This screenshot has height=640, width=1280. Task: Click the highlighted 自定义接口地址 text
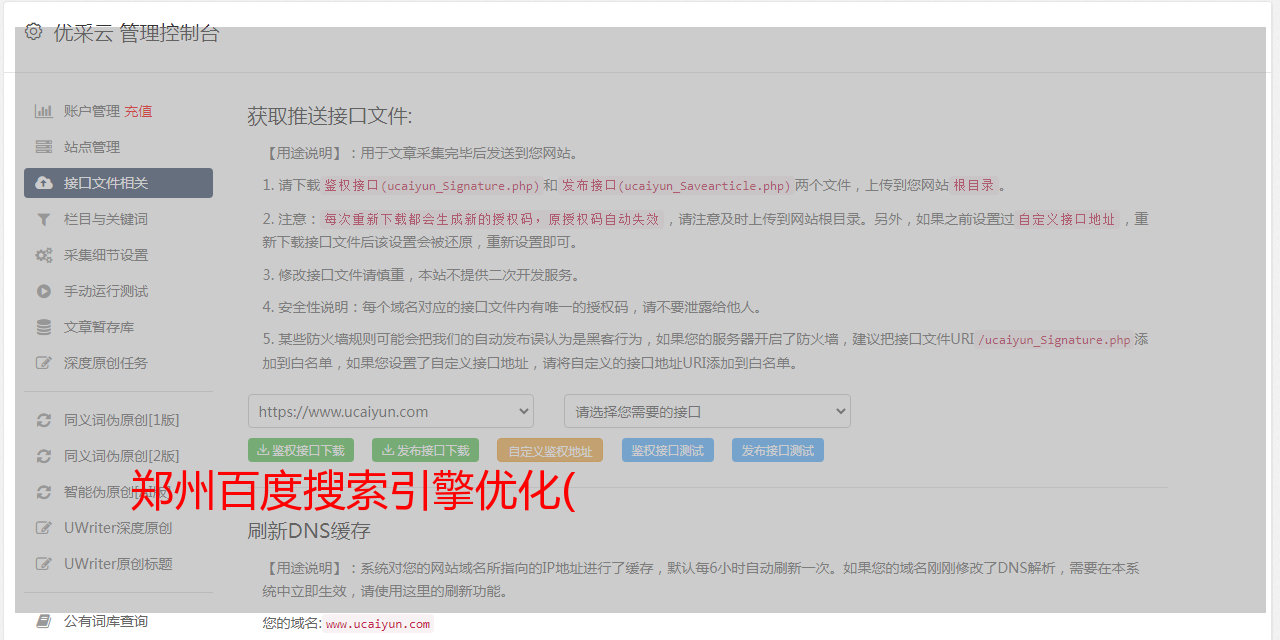[1066, 219]
